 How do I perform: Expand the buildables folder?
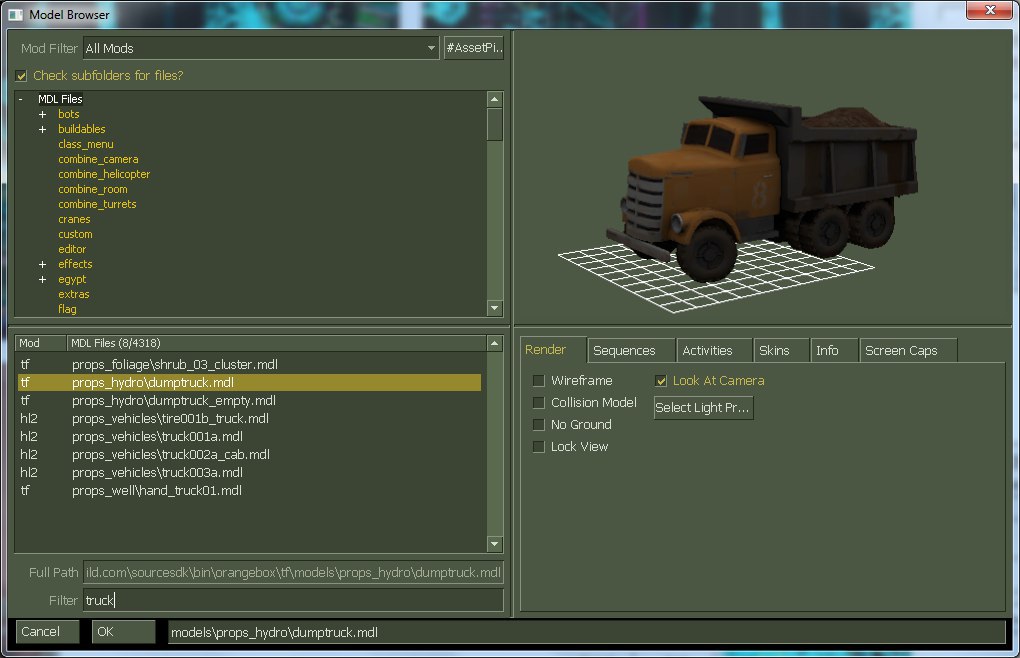[x=42, y=129]
